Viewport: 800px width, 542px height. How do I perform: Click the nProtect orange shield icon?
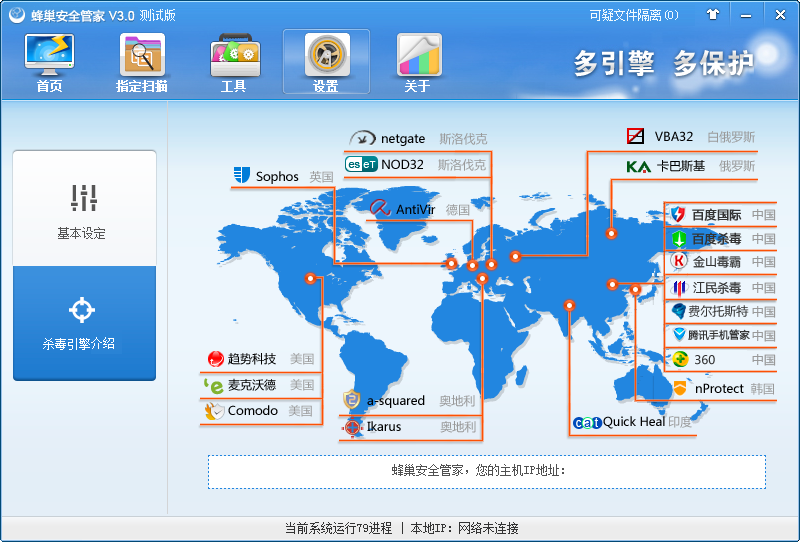pos(680,388)
